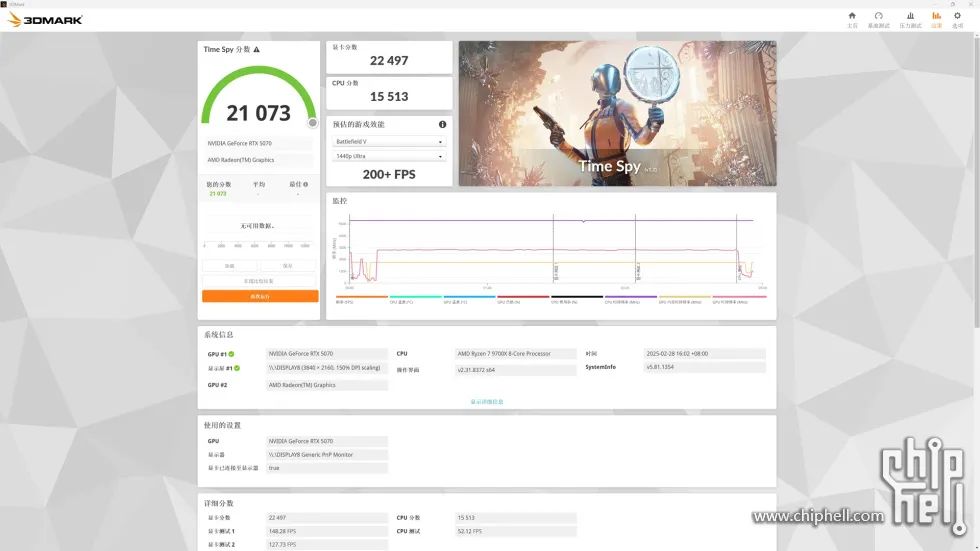The width and height of the screenshot is (980, 551).
Task: Click NVIDIA GeForce RTX 5070 under score gauge
Action: click(258, 143)
